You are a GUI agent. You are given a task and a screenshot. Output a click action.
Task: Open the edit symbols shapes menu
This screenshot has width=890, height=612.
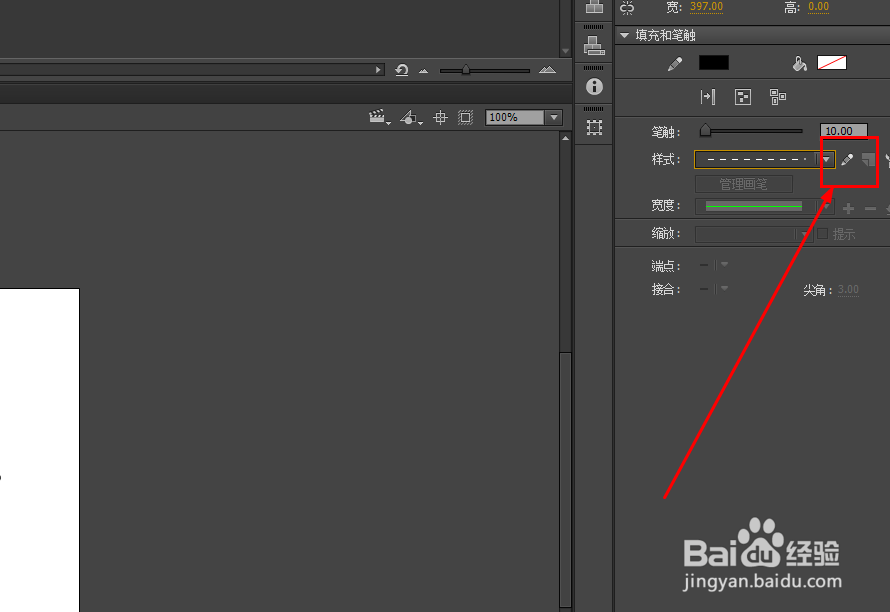click(x=410, y=118)
